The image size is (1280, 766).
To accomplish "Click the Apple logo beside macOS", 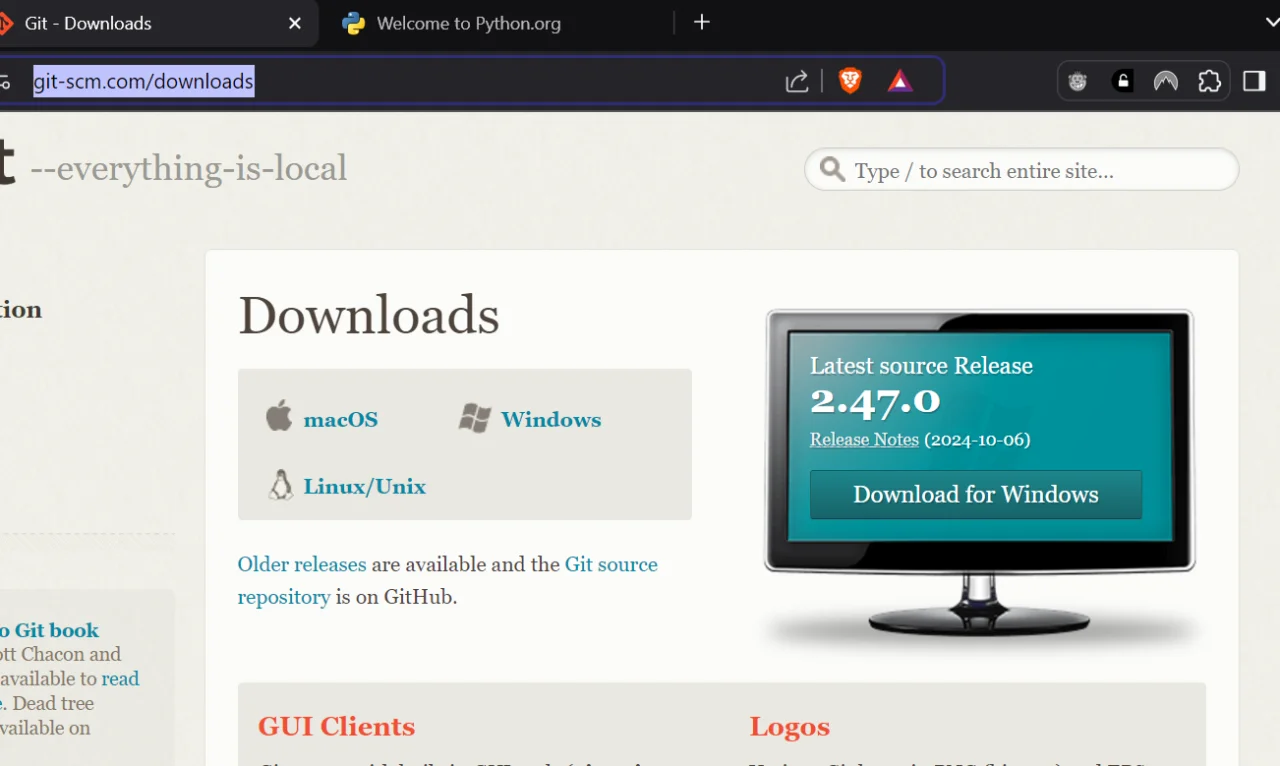I will tap(279, 415).
